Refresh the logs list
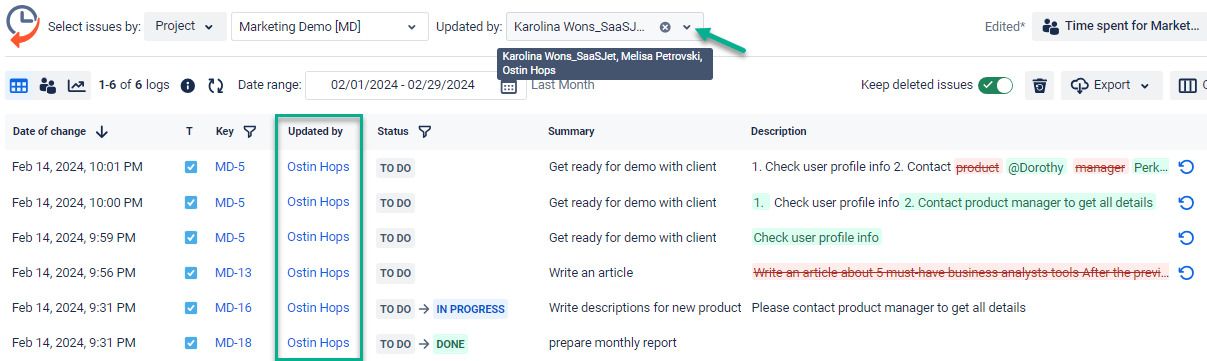 click(x=215, y=86)
